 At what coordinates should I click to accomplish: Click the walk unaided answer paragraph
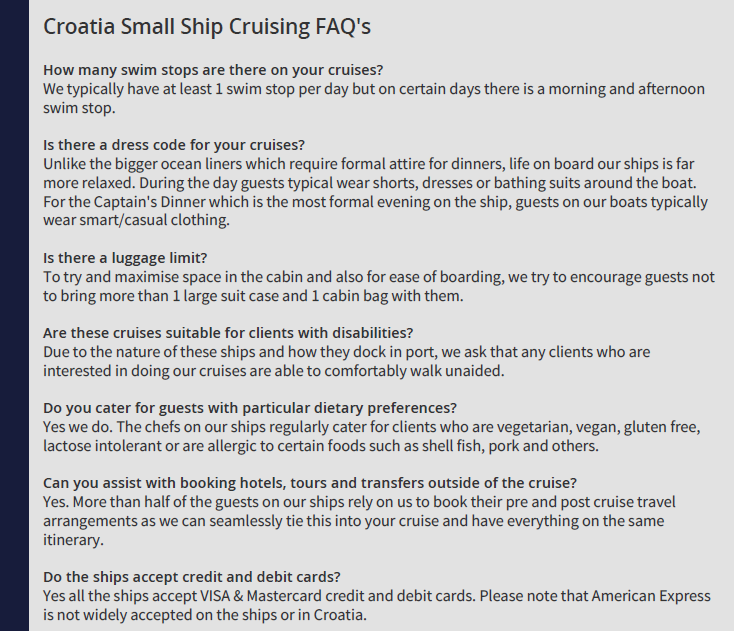tap(346, 361)
